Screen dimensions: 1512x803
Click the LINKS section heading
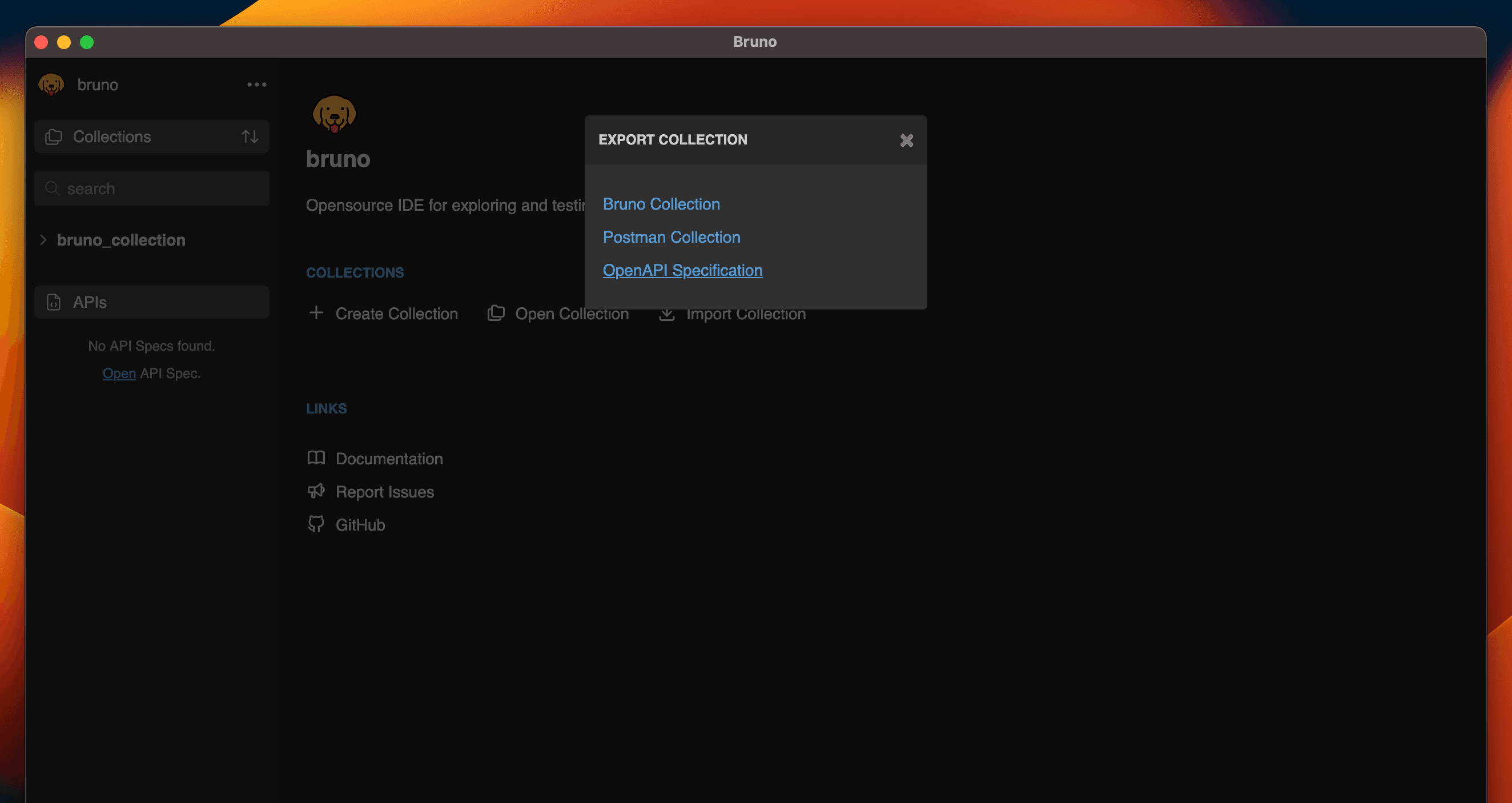327,408
